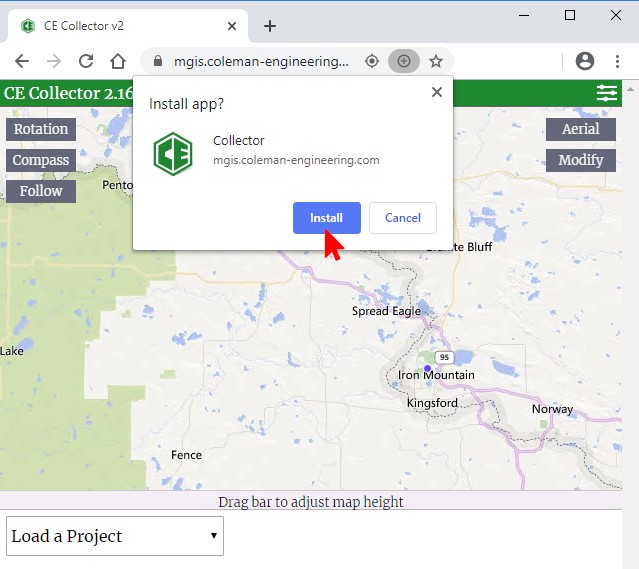Switch map to Aerial view
The width and height of the screenshot is (639, 569).
point(580,129)
